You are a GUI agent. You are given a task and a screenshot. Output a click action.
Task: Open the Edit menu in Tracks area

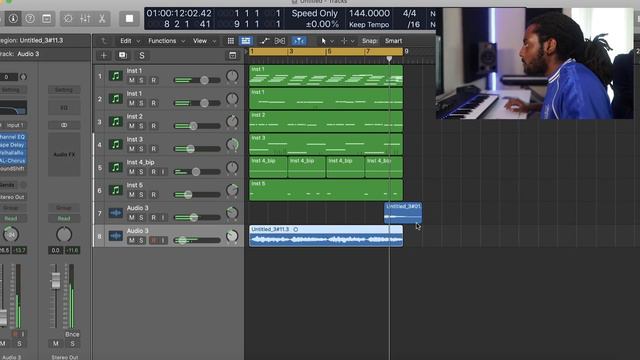coord(129,41)
